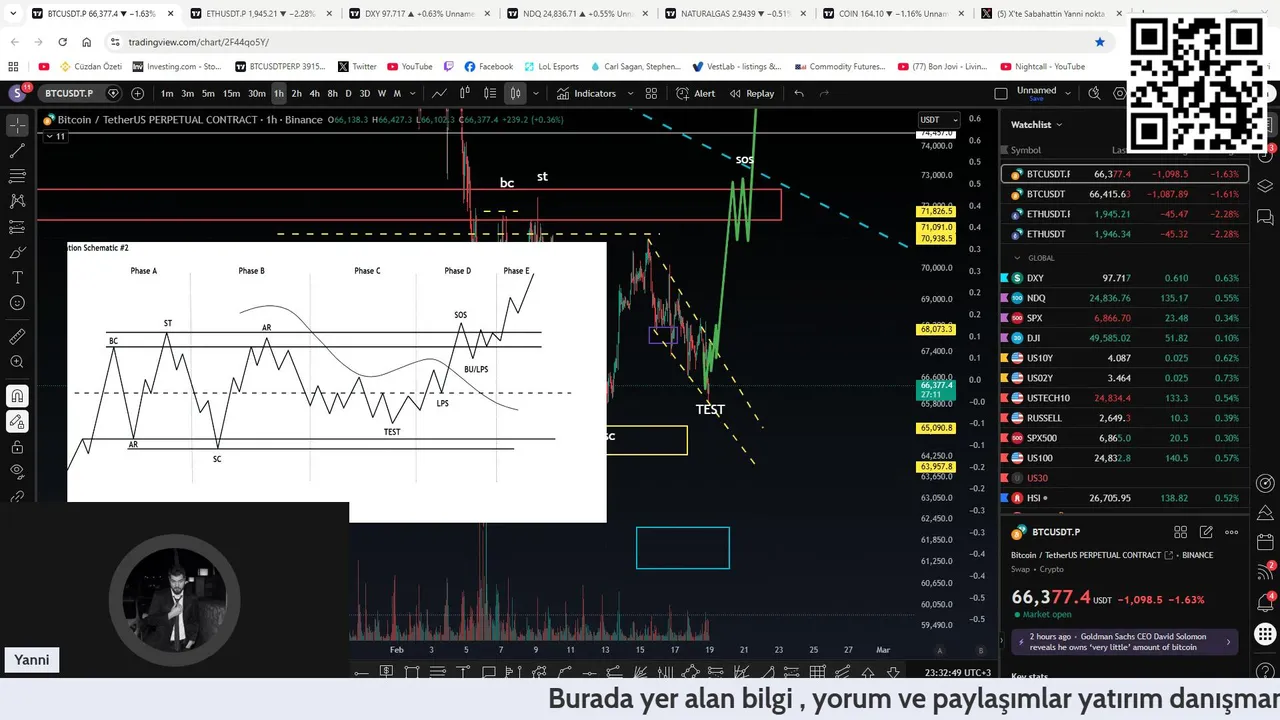Toggle lock all drawings
Image resolution: width=1280 pixels, height=720 pixels.
[x=17, y=446]
